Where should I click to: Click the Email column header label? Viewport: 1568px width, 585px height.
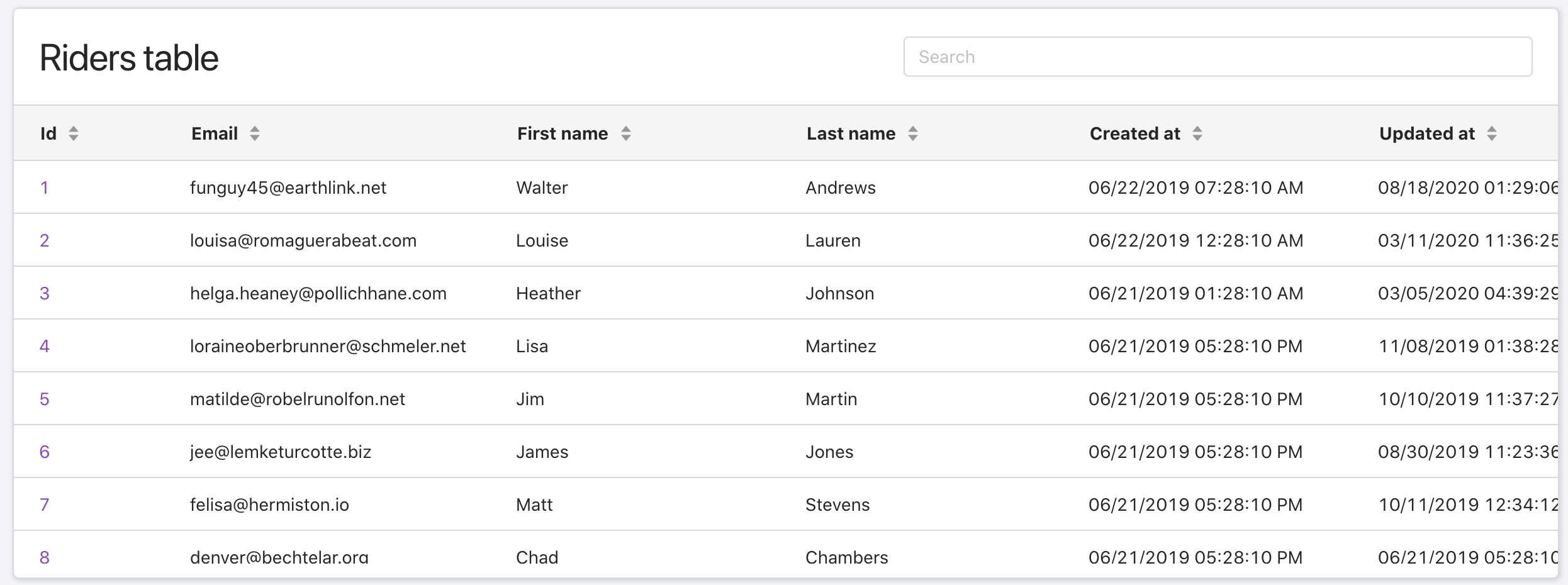pos(215,133)
